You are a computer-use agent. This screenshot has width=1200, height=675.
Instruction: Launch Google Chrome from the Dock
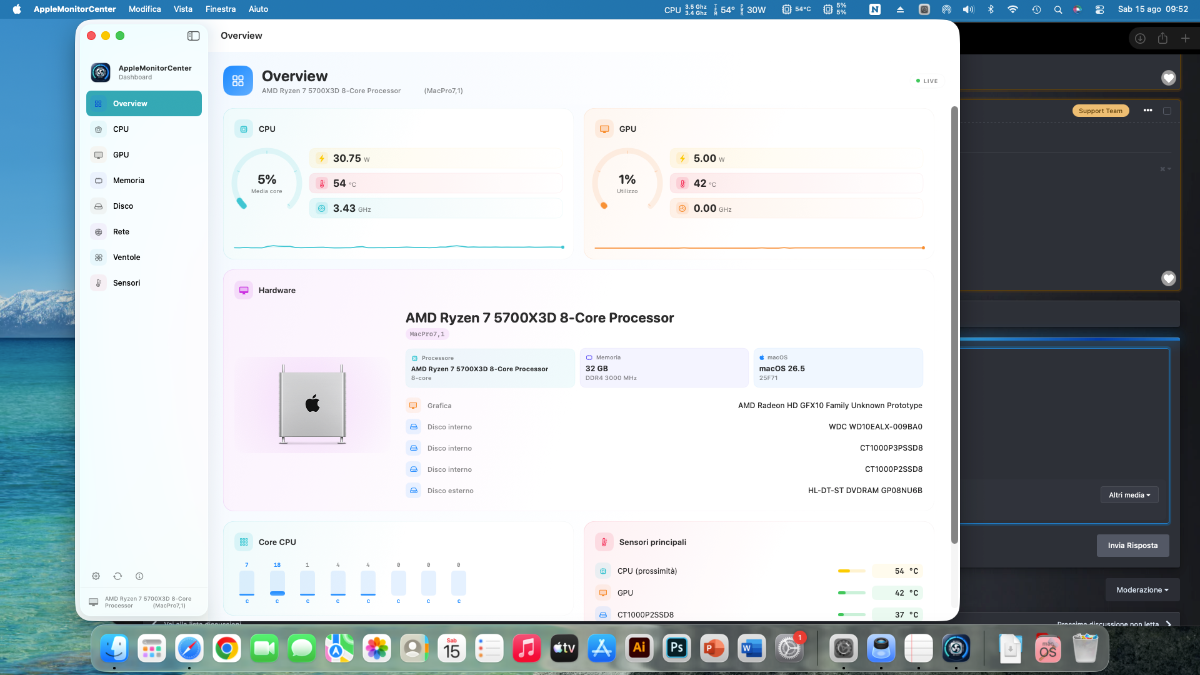click(x=226, y=648)
